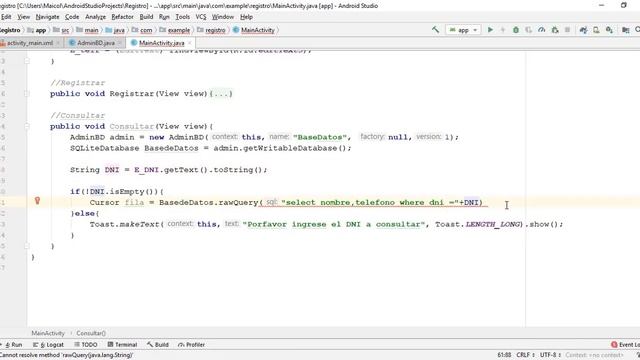
Task: Sync project with Gradle files icon
Action: pos(583,30)
